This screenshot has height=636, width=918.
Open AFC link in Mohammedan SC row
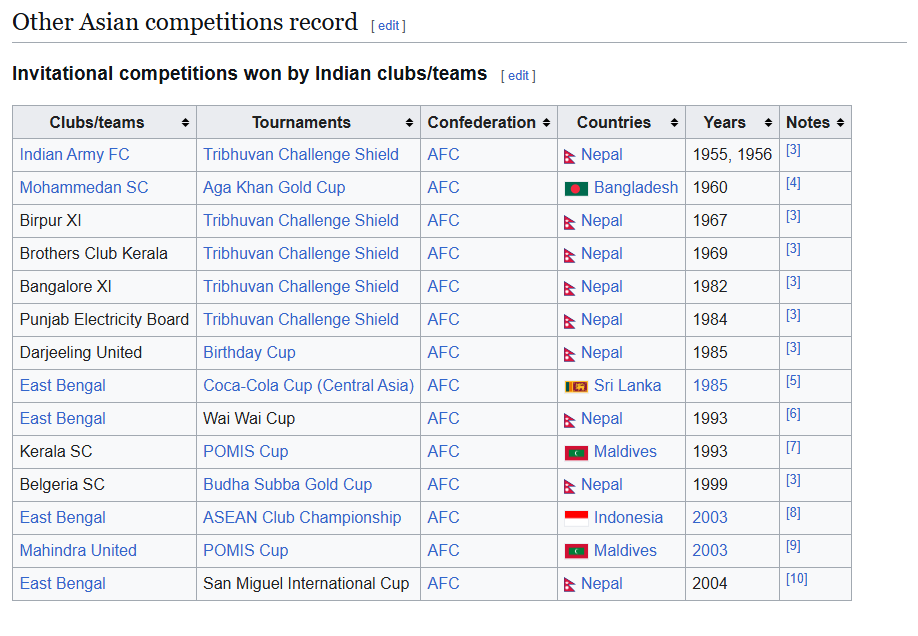point(443,187)
